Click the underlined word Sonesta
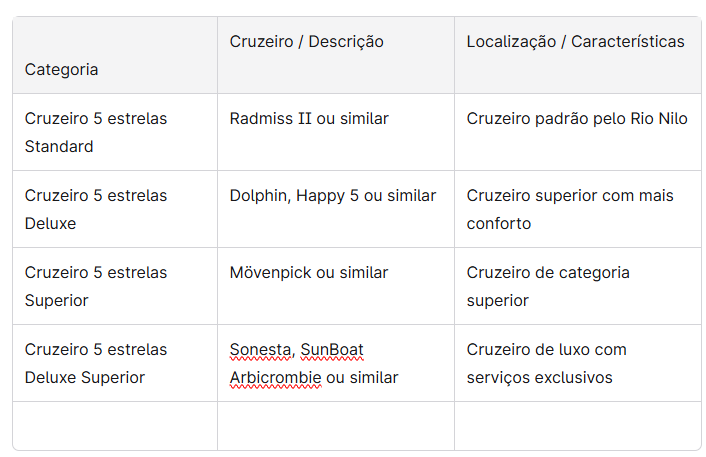 (x=261, y=350)
